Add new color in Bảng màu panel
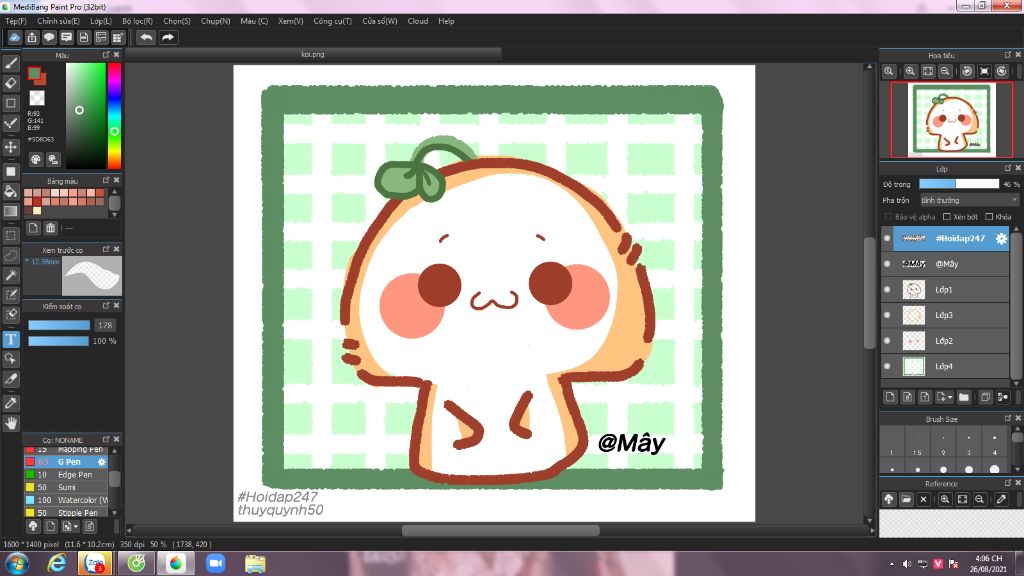 click(33, 228)
